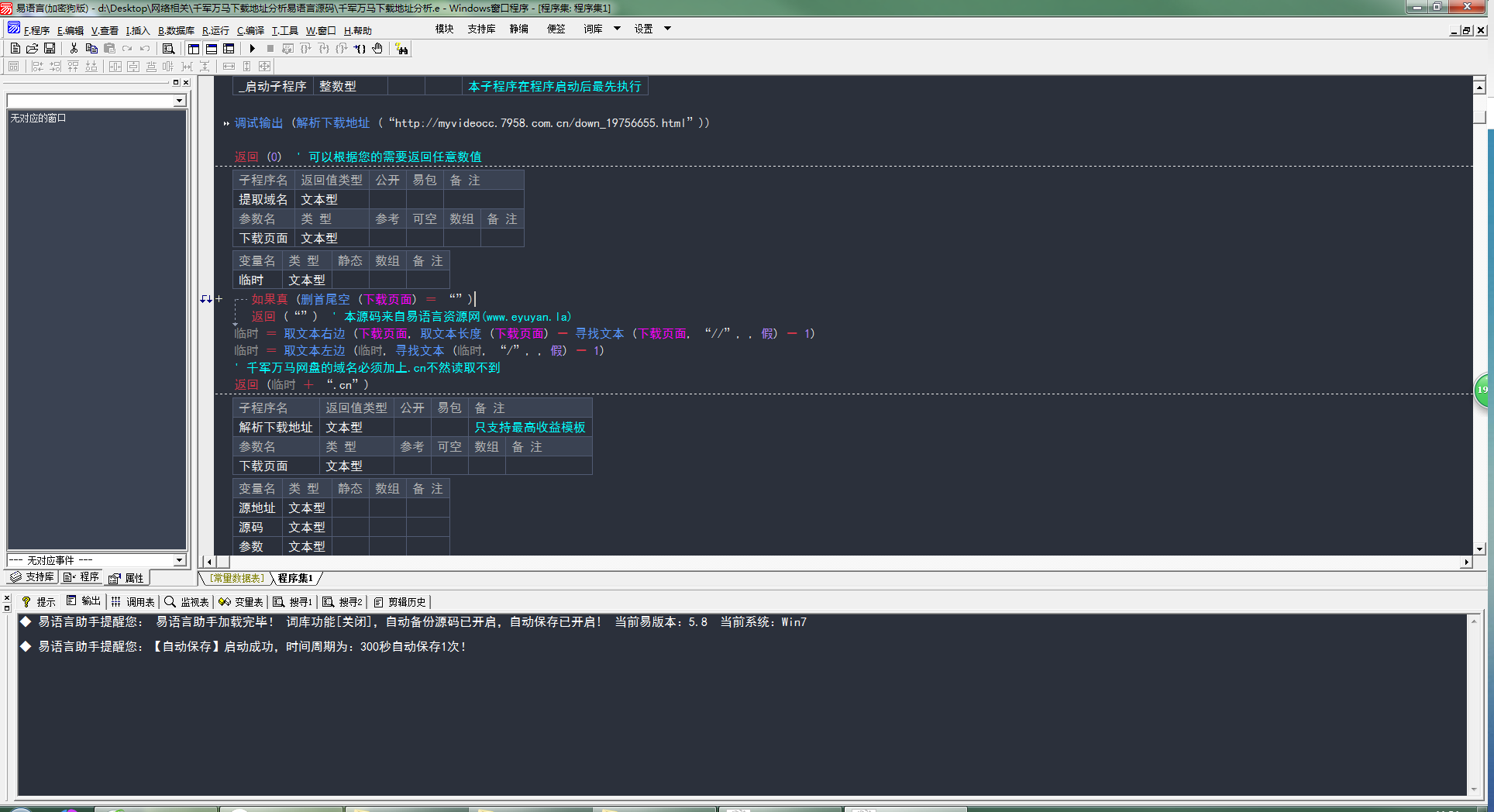Click the run-to-cursor braces arrow icon
This screenshot has width=1494, height=812.
point(360,48)
